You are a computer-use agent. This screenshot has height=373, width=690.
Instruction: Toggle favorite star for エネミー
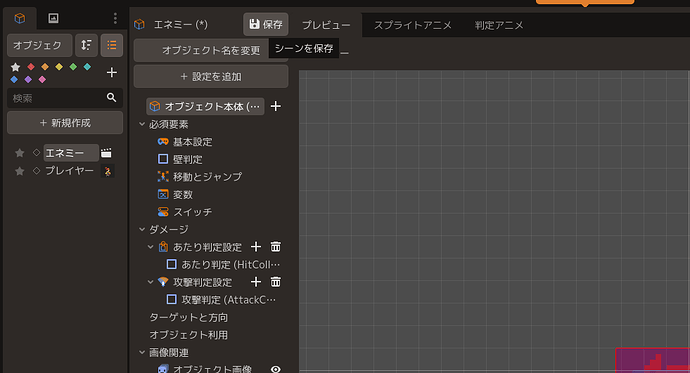[19, 153]
